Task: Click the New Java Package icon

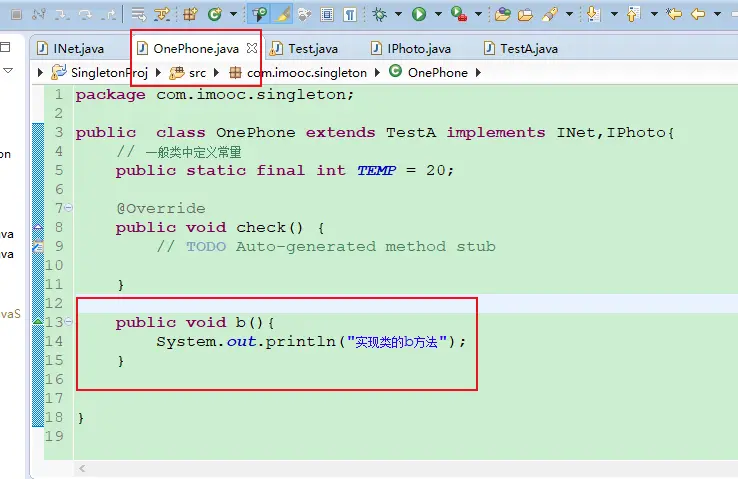Action: click(190, 15)
